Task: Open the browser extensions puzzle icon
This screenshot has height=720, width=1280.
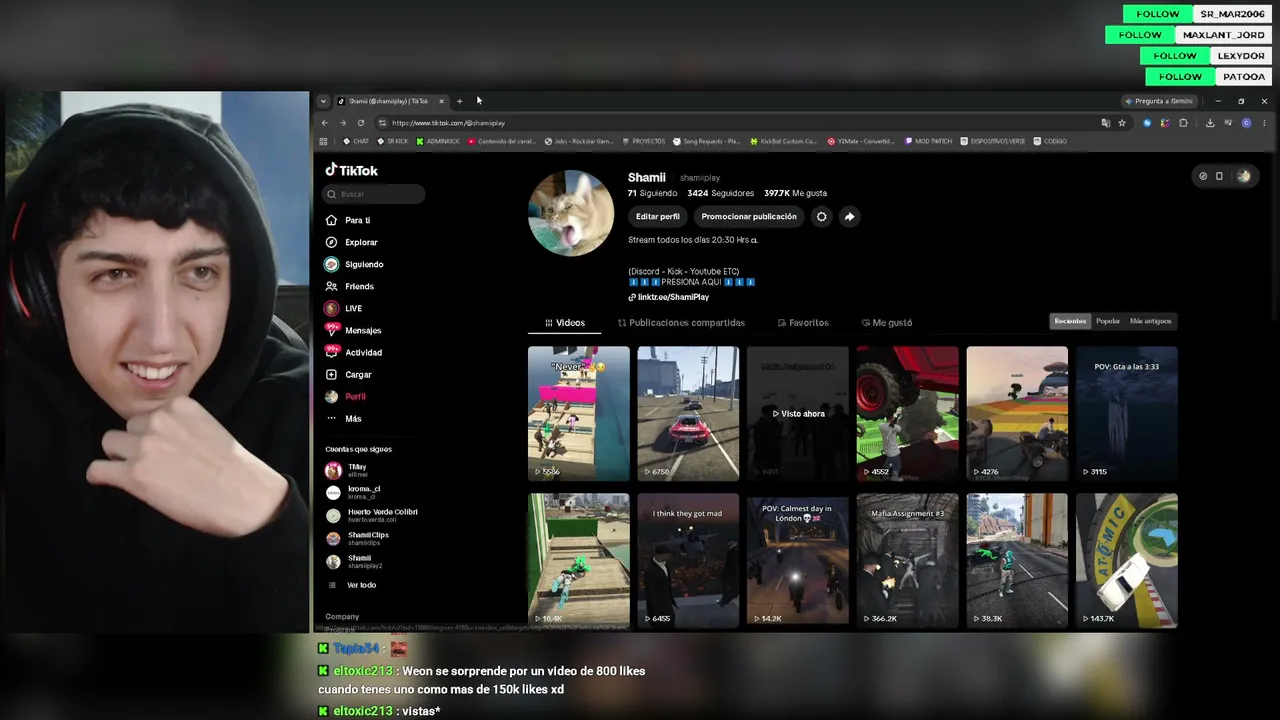Action: (1183, 123)
